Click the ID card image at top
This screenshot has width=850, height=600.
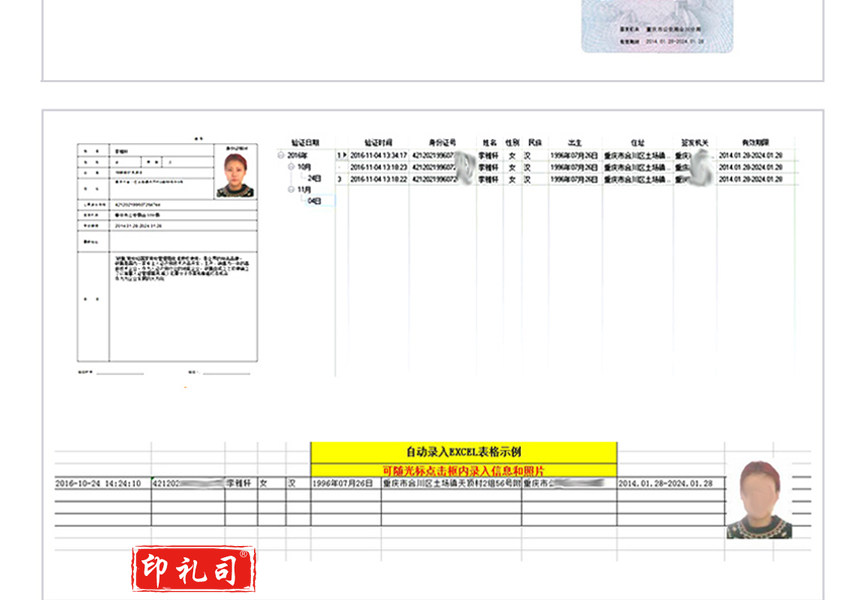pyautogui.click(x=657, y=26)
